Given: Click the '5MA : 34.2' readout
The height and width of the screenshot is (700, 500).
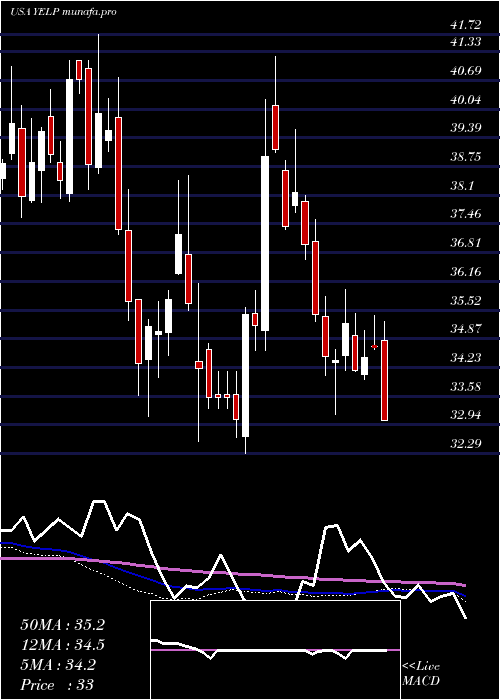Looking at the screenshot, I should click(58, 665).
